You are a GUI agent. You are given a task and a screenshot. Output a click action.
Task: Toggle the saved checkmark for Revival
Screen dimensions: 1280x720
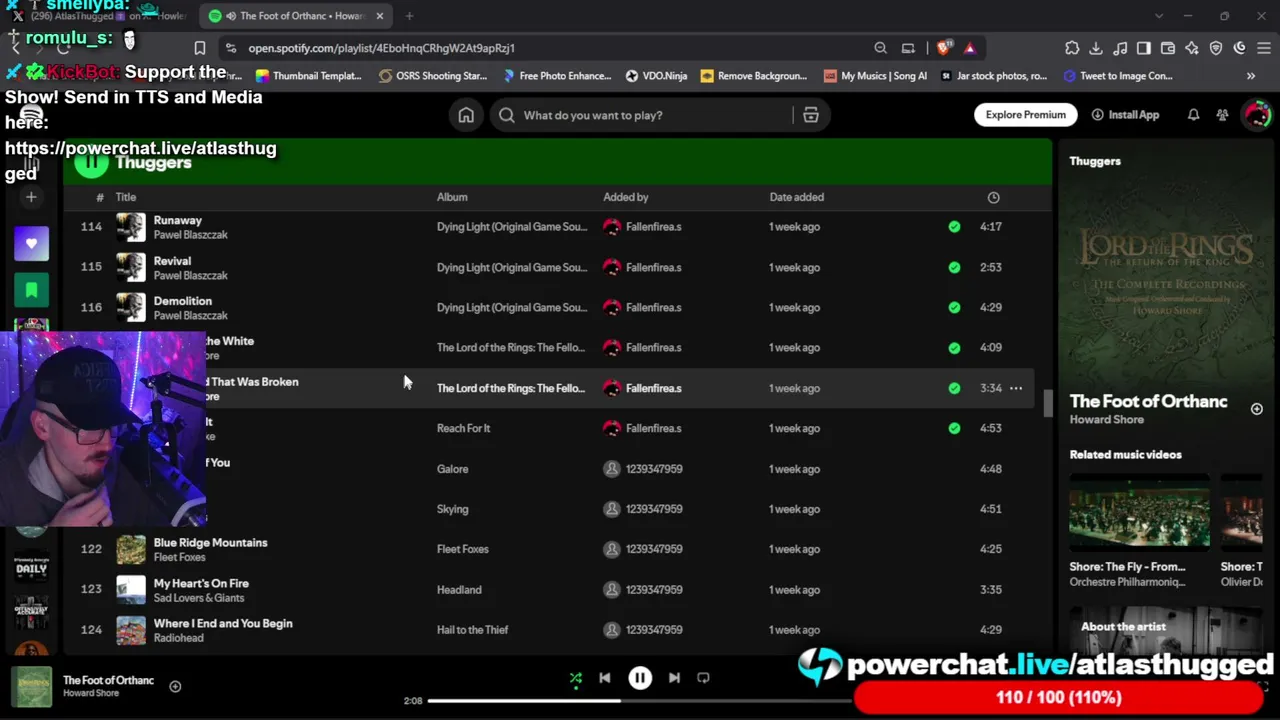(954, 267)
